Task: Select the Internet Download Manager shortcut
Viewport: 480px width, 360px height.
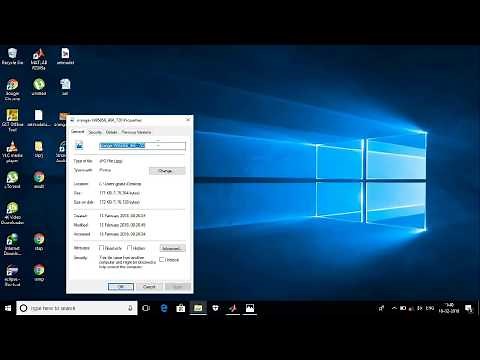Action: pyautogui.click(x=12, y=244)
